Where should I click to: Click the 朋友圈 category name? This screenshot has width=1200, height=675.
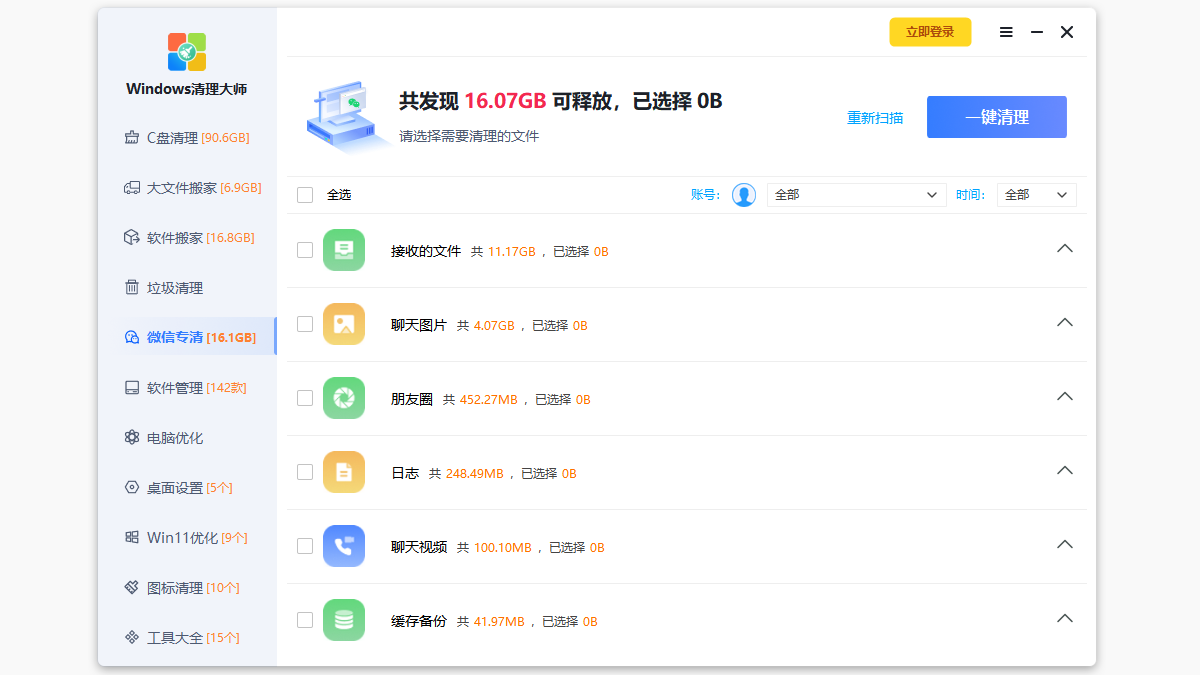412,399
